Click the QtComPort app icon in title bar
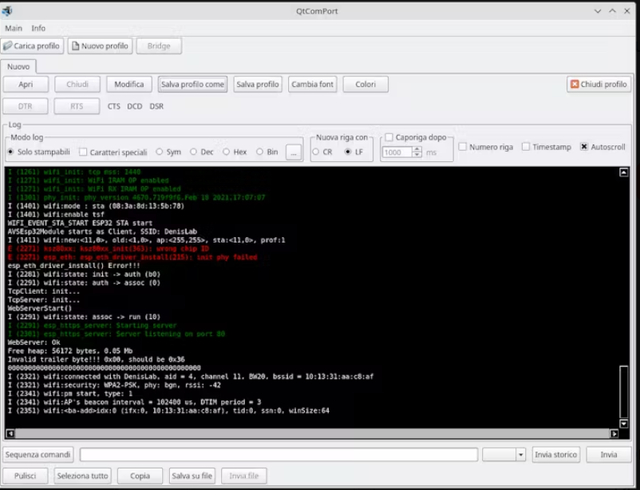 [x=7, y=11]
